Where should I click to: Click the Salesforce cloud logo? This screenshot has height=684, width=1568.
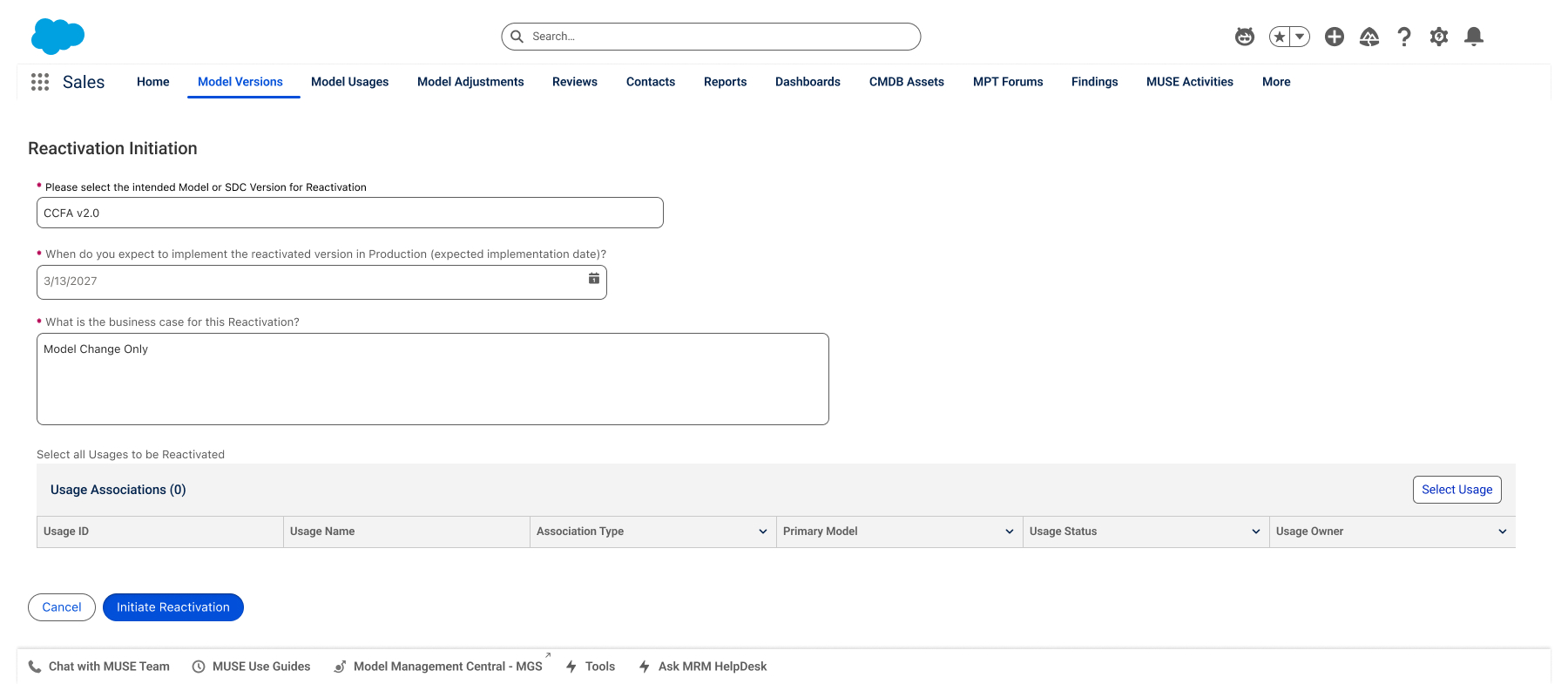pos(57,37)
